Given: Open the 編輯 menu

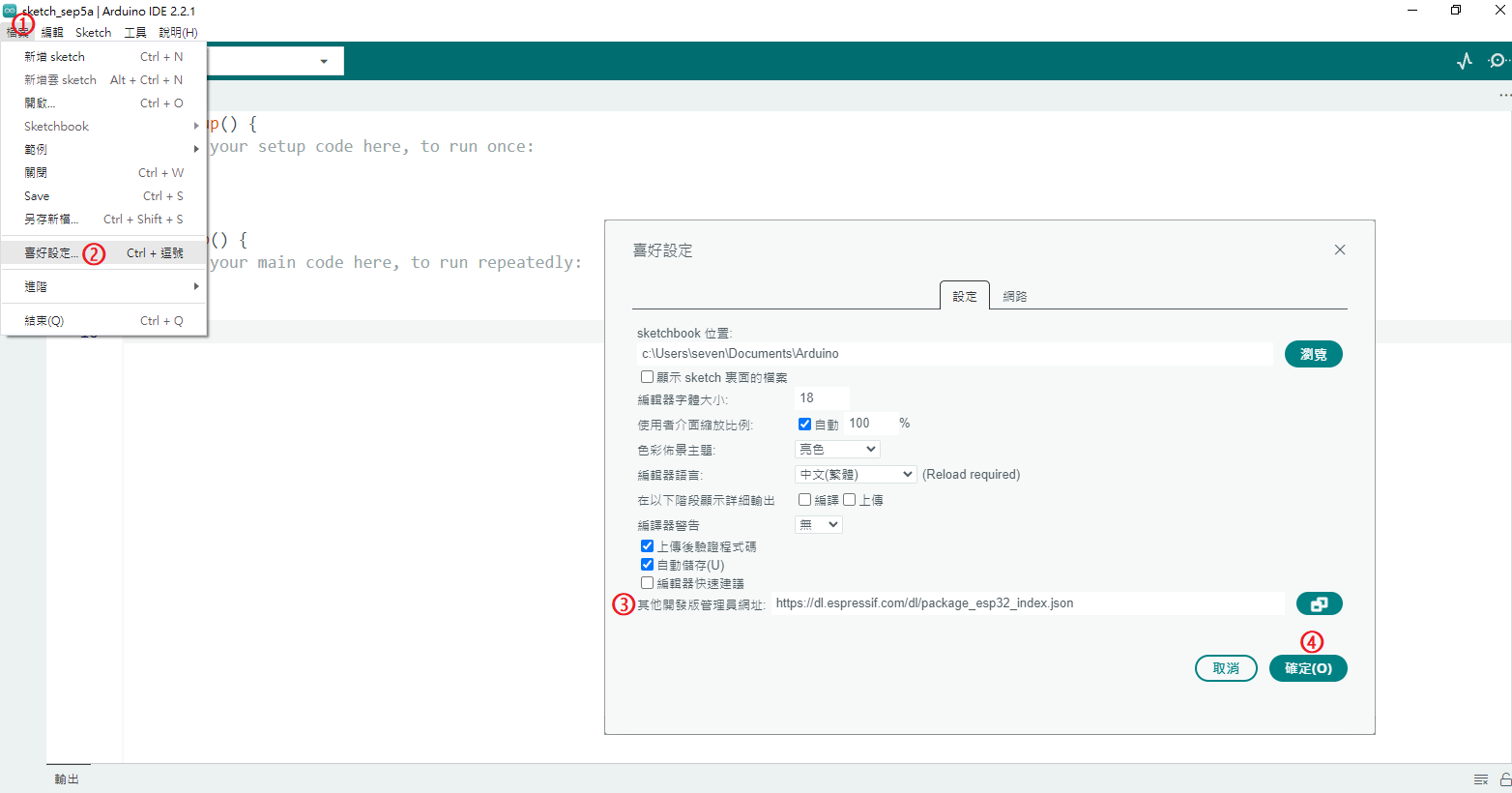Looking at the screenshot, I should [x=52, y=32].
